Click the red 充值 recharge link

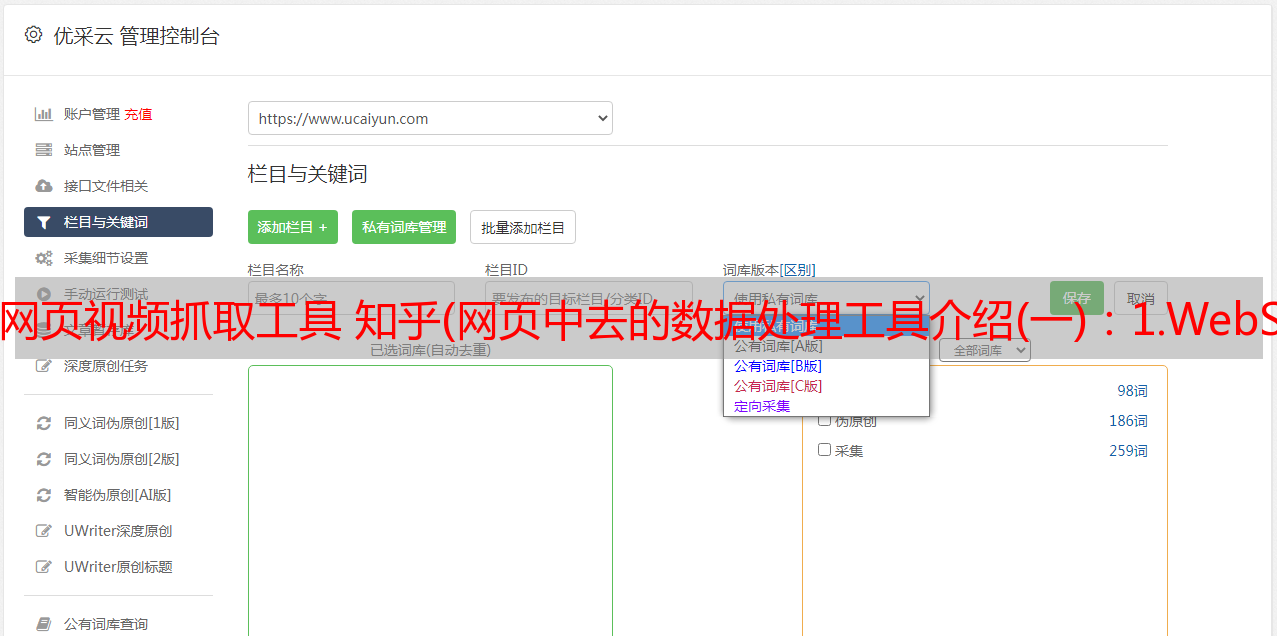coord(138,114)
